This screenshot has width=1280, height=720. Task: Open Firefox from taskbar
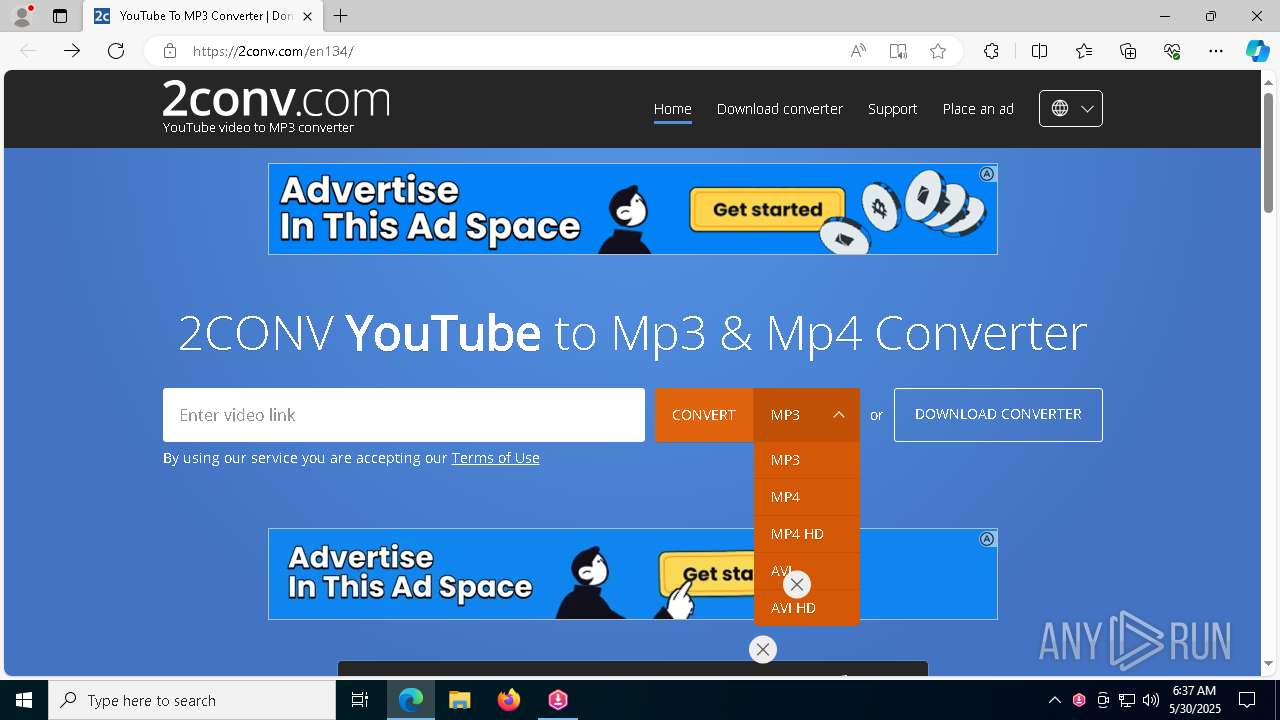point(509,700)
